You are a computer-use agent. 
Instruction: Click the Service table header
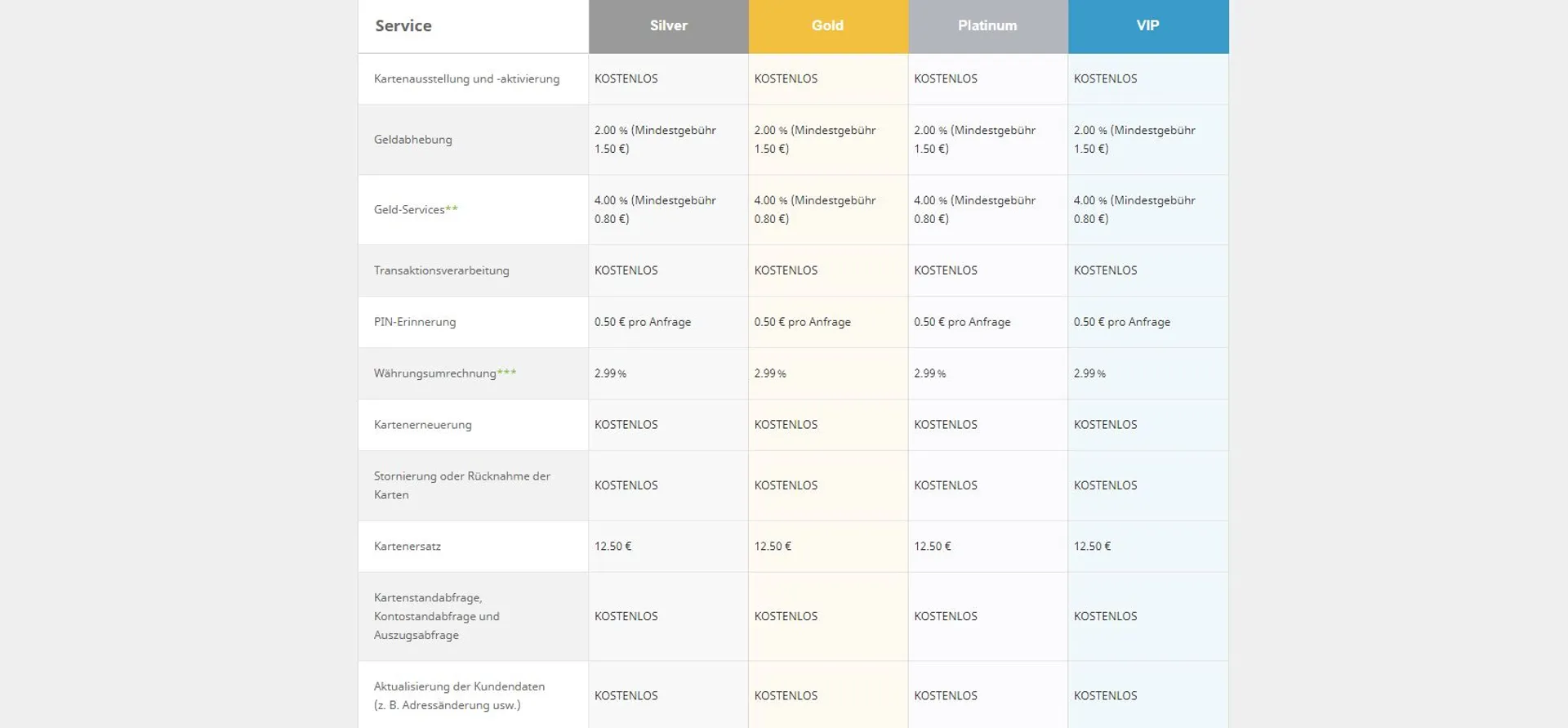[403, 26]
